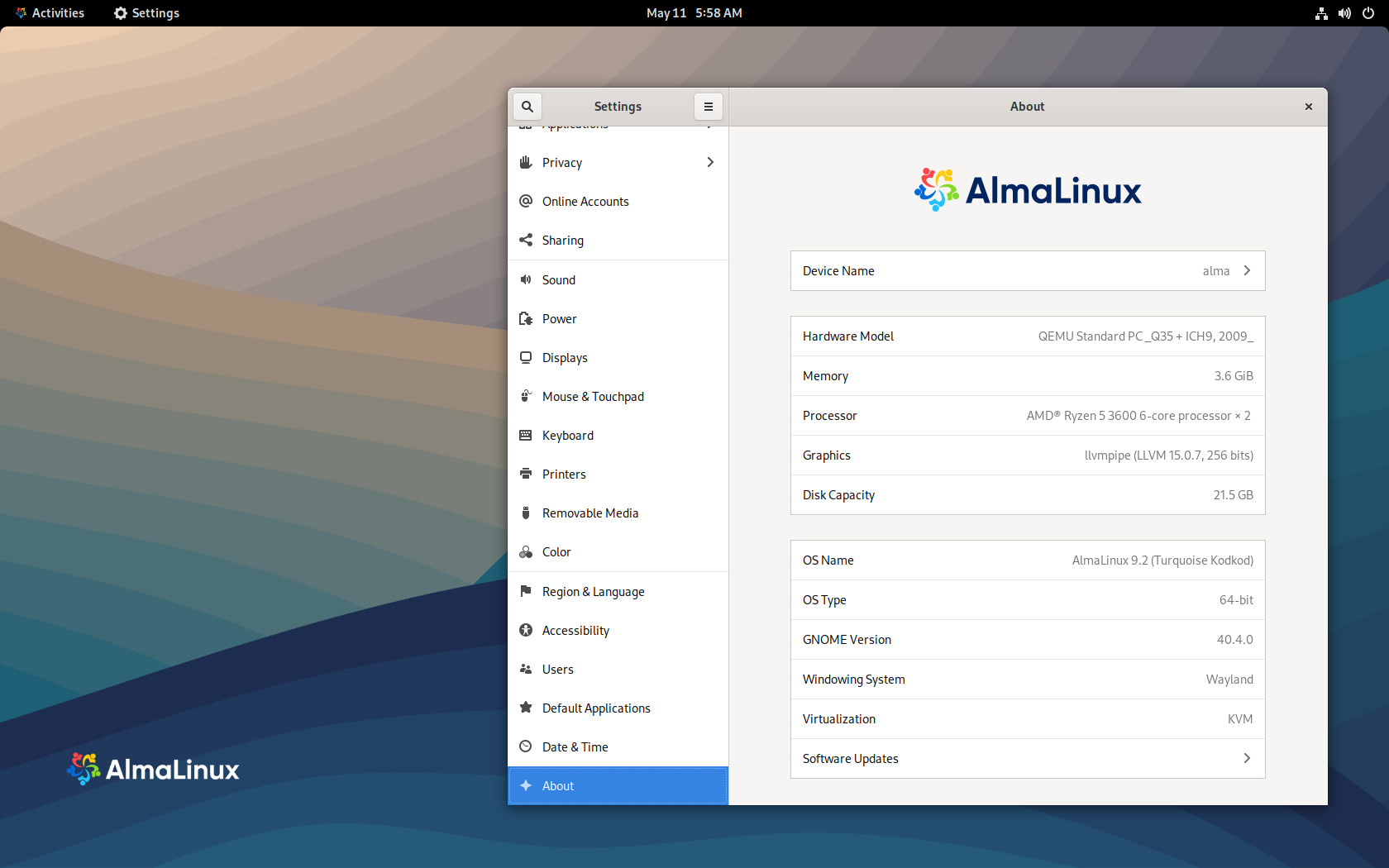Click the power icon in top bar
The height and width of the screenshot is (868, 1389).
coord(1368,13)
